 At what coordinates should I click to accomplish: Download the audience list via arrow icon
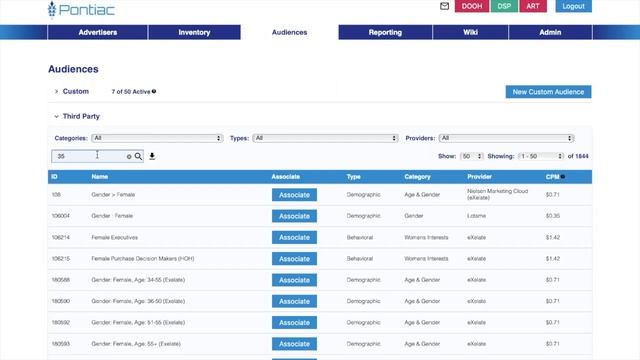pos(152,156)
